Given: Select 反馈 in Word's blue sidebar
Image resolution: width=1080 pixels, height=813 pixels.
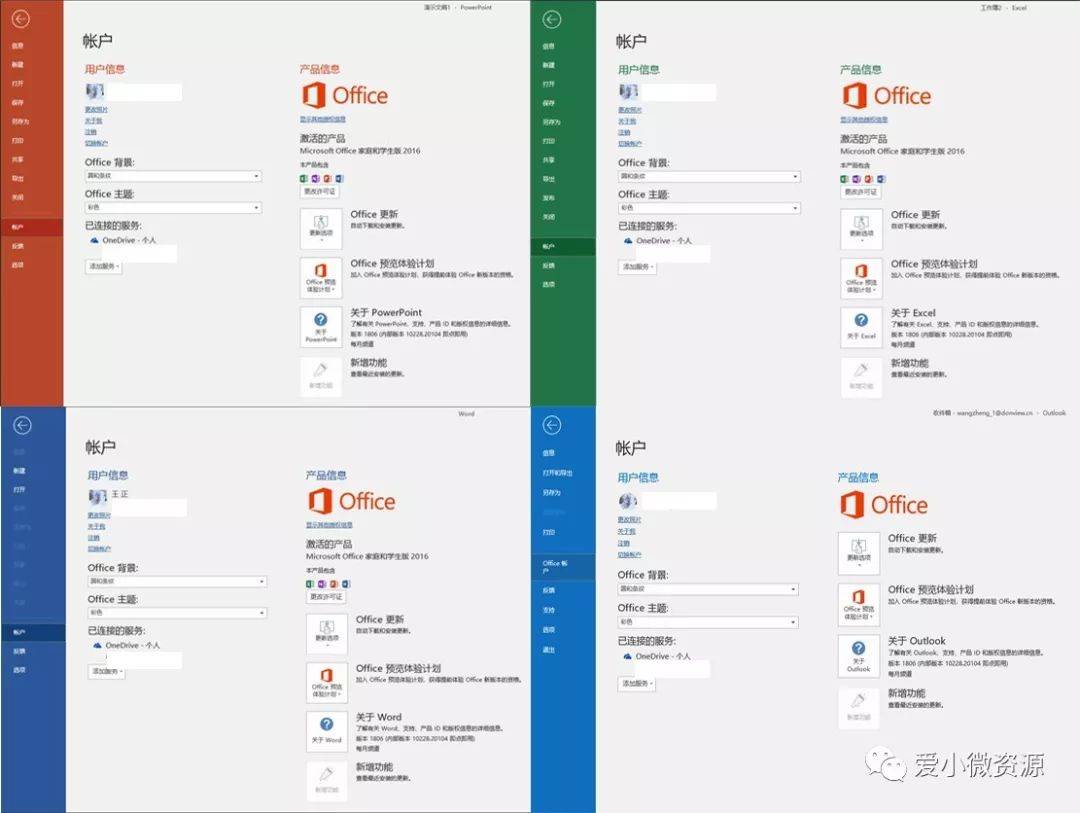Looking at the screenshot, I should [19, 651].
